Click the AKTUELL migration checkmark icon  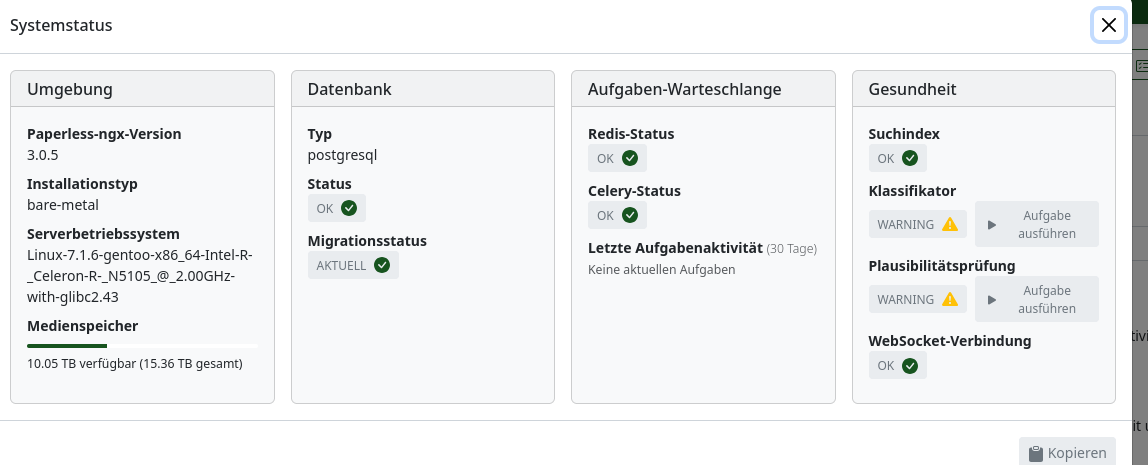381,265
